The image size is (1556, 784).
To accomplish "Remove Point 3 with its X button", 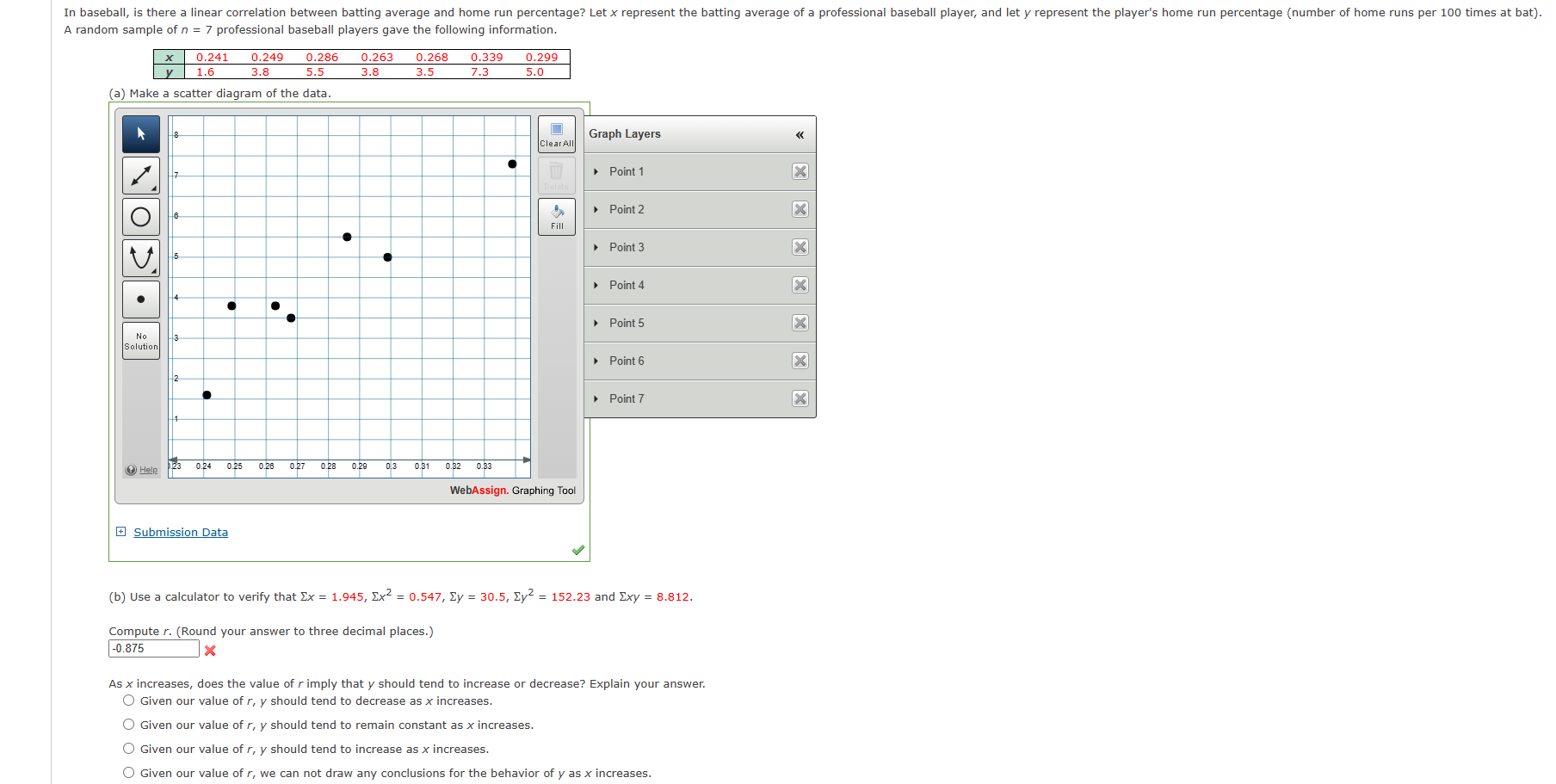I will (x=800, y=247).
